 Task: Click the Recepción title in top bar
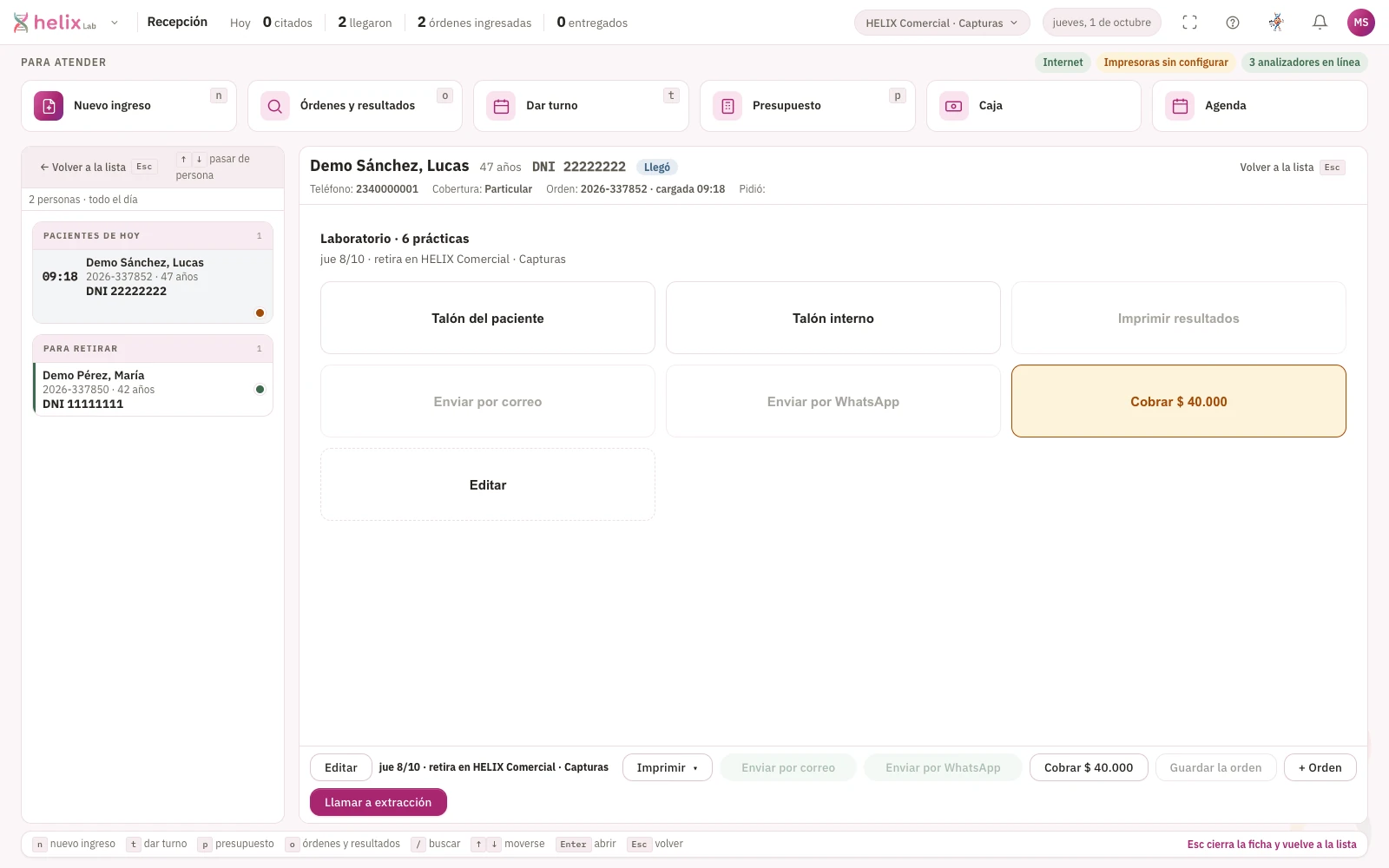click(x=177, y=22)
